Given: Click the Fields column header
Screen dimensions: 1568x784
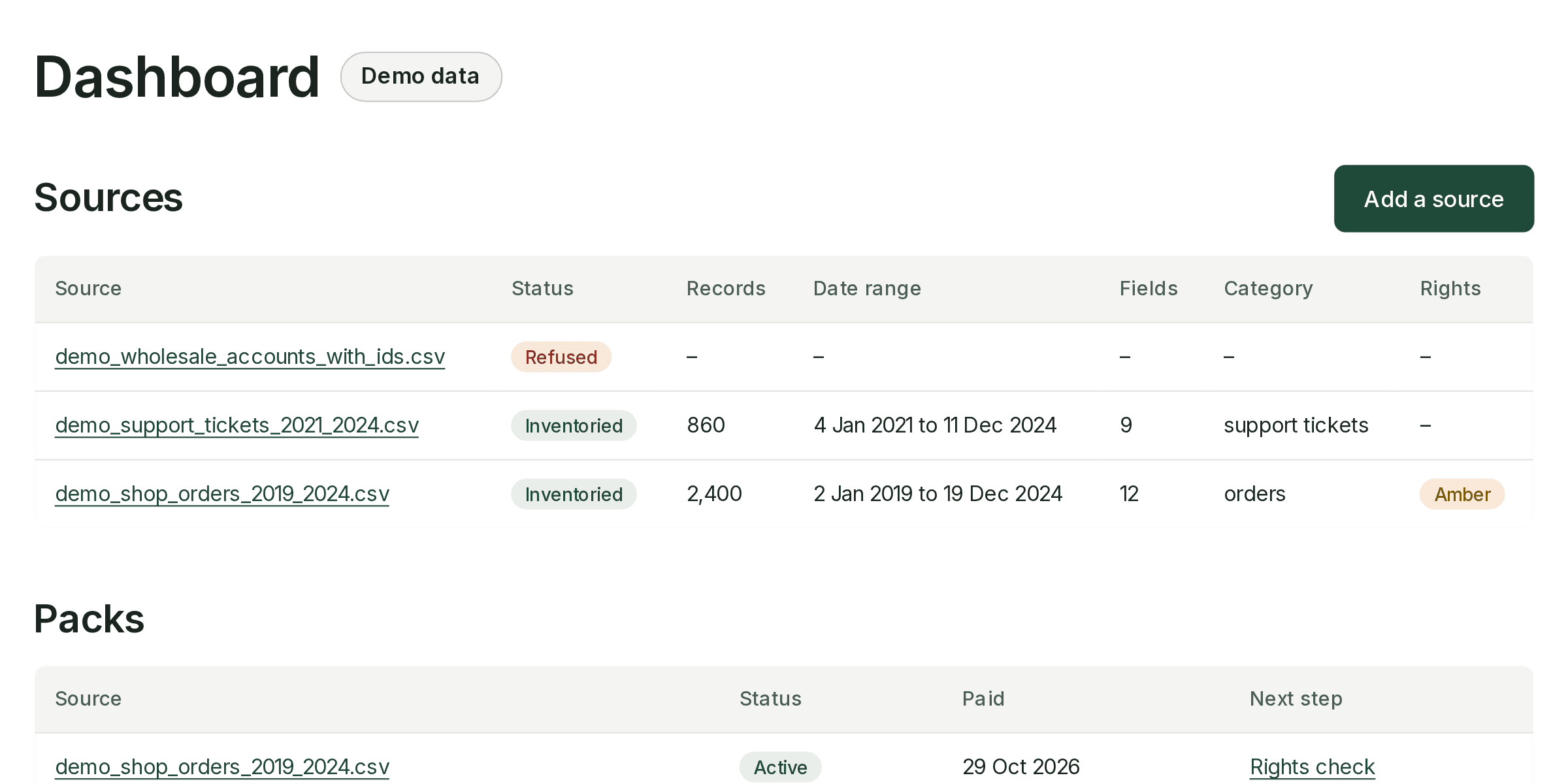Looking at the screenshot, I should pyautogui.click(x=1149, y=288).
